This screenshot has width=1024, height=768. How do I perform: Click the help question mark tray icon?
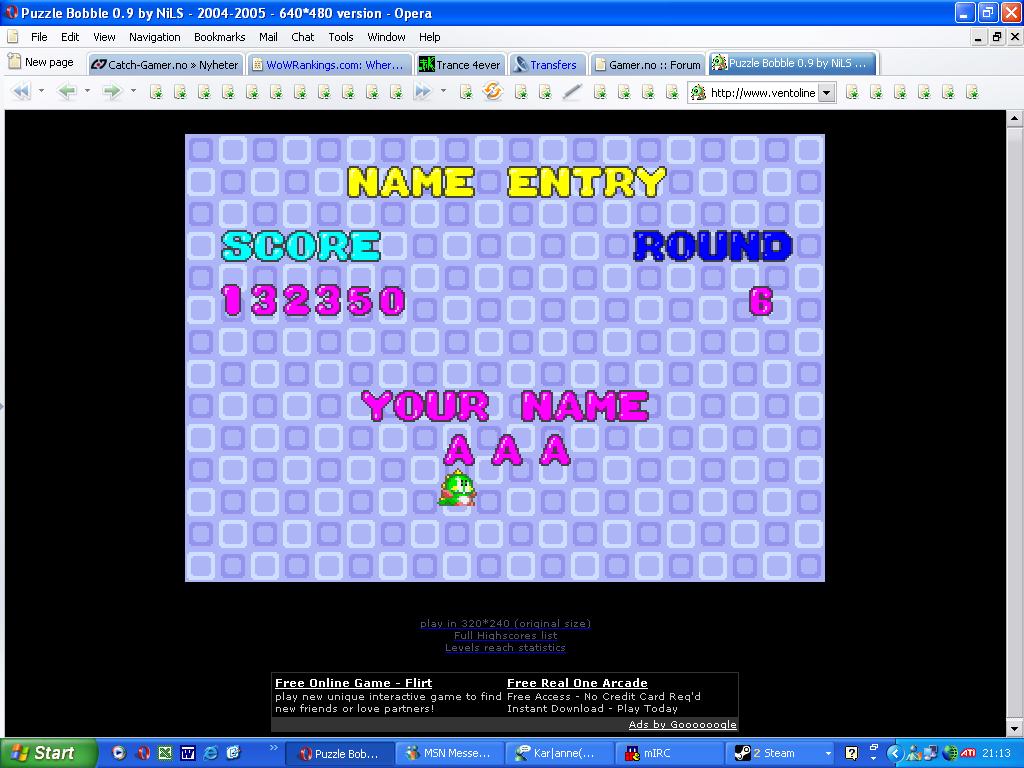(x=851, y=753)
